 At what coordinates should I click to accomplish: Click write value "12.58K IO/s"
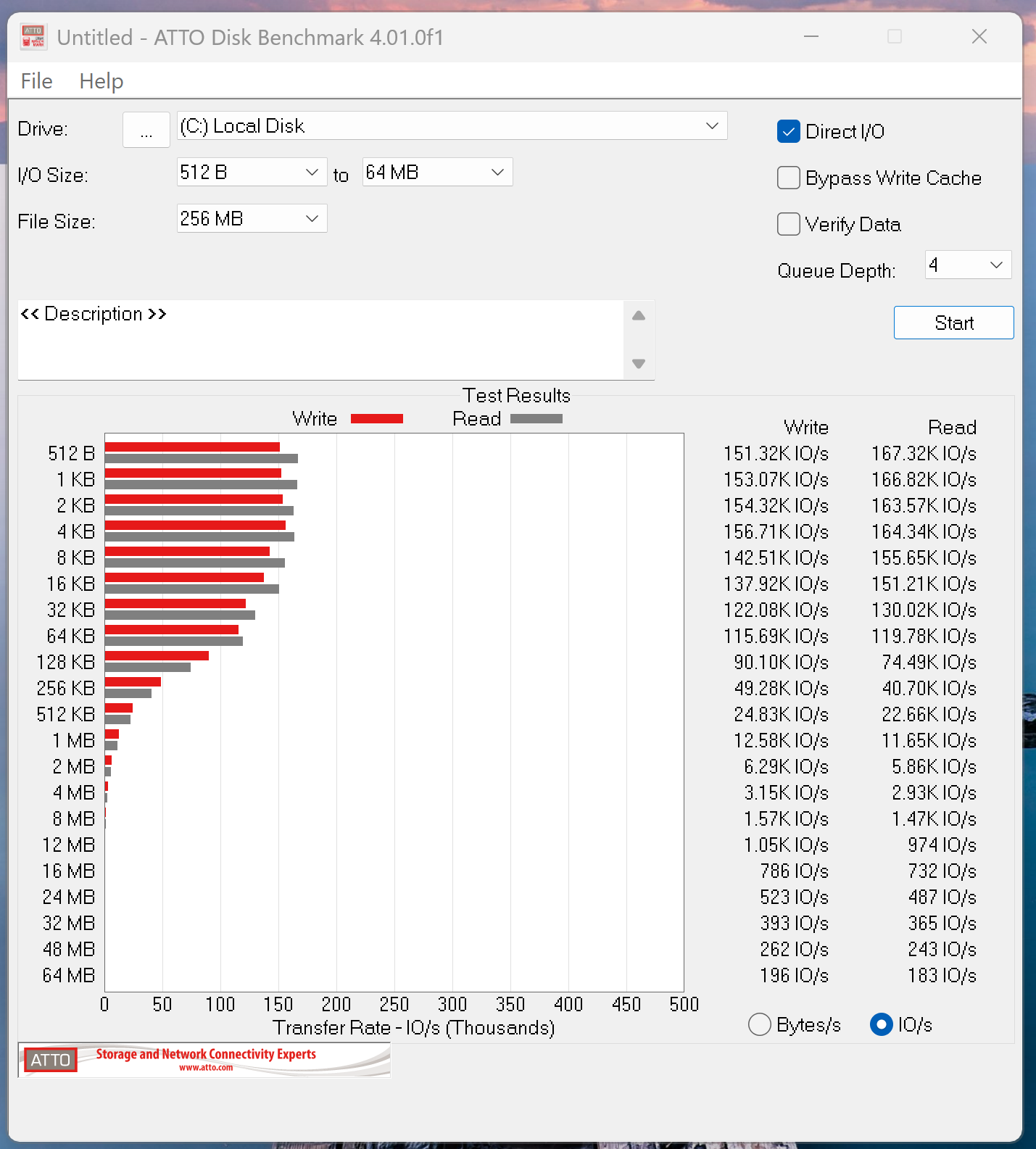click(781, 741)
